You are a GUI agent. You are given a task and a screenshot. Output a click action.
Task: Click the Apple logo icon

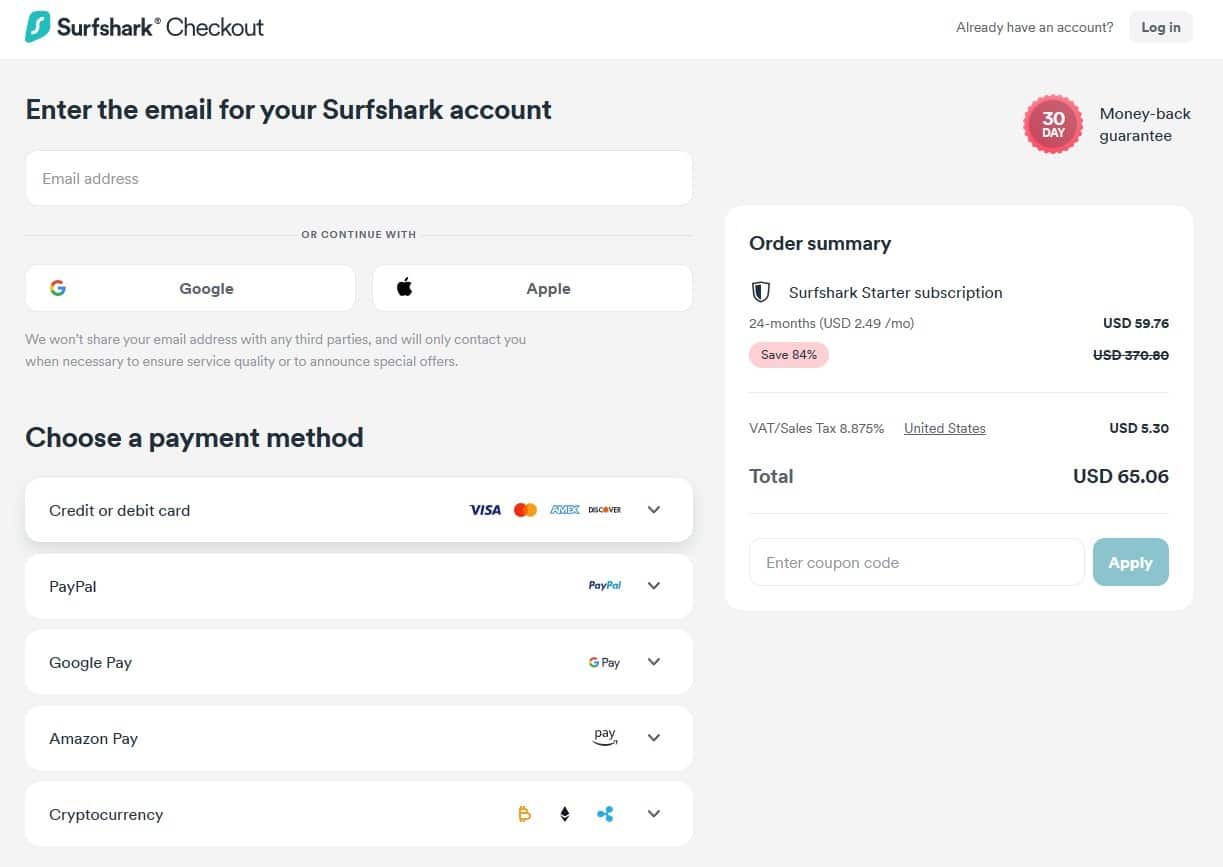(404, 288)
